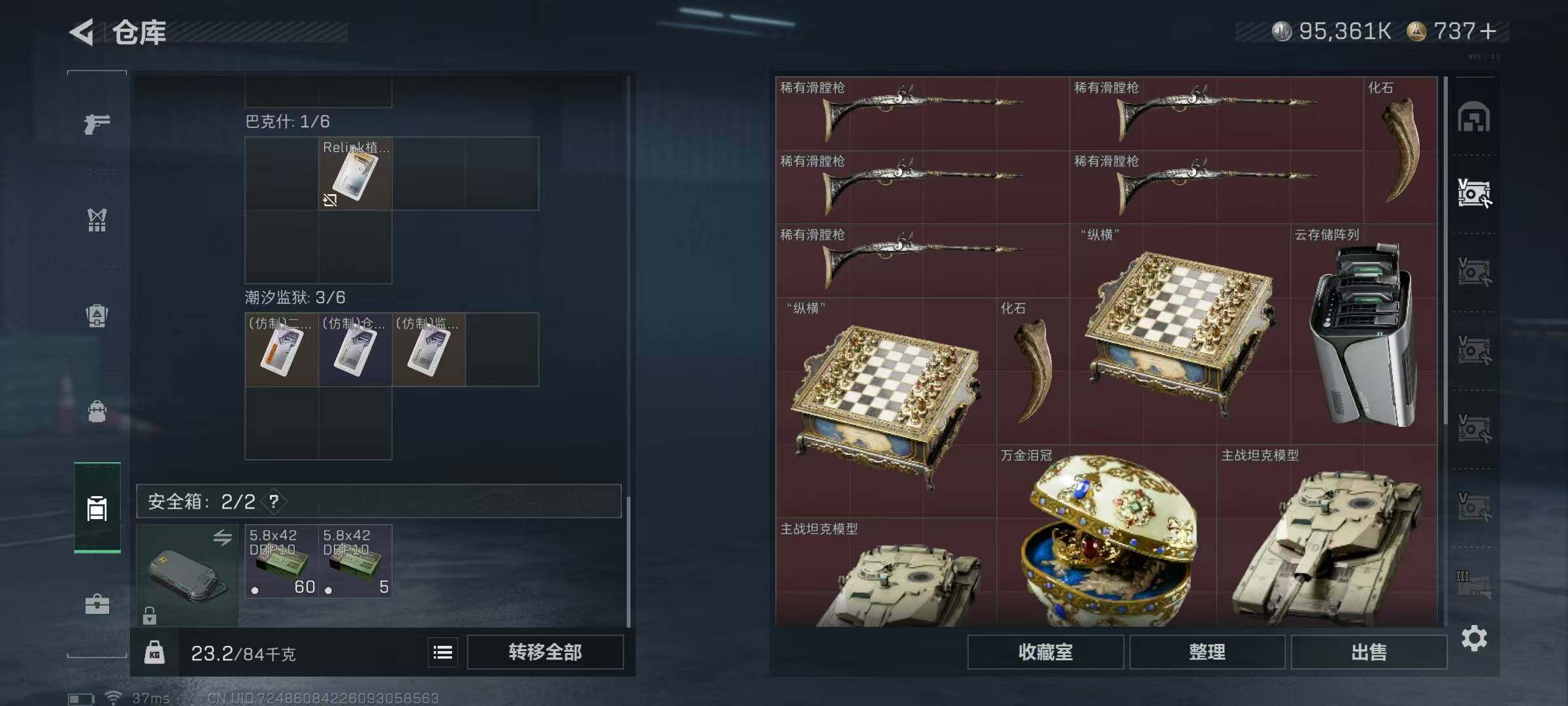This screenshot has height=706, width=1568.
Task: Add currency with the plus next to 737
Action: 1489,31
